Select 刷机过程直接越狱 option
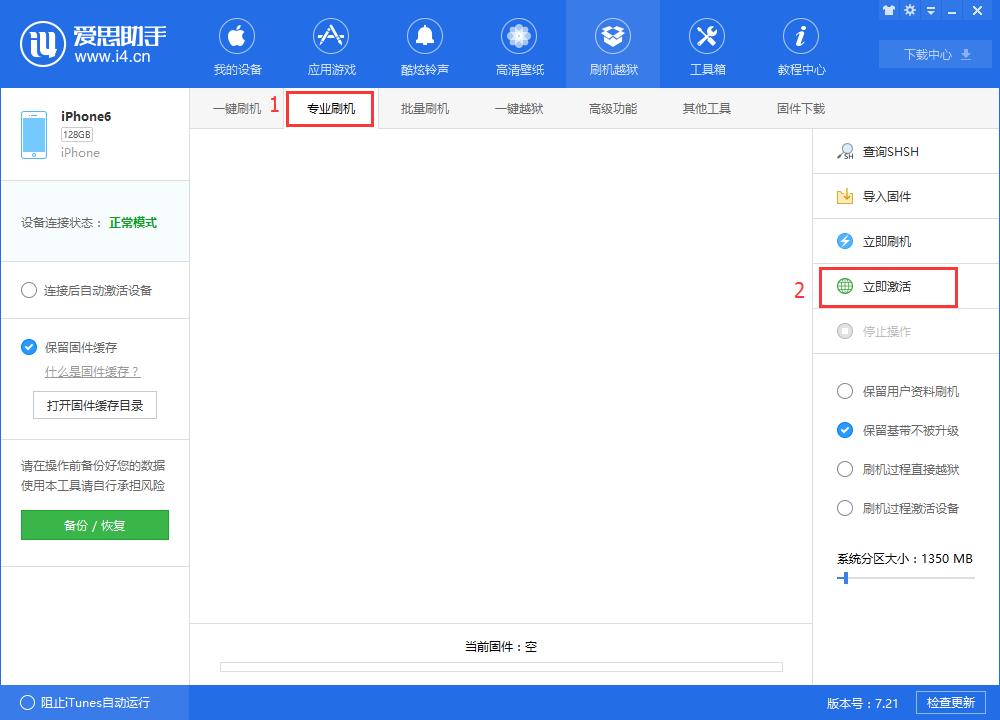The image size is (1000, 720). (x=845, y=469)
